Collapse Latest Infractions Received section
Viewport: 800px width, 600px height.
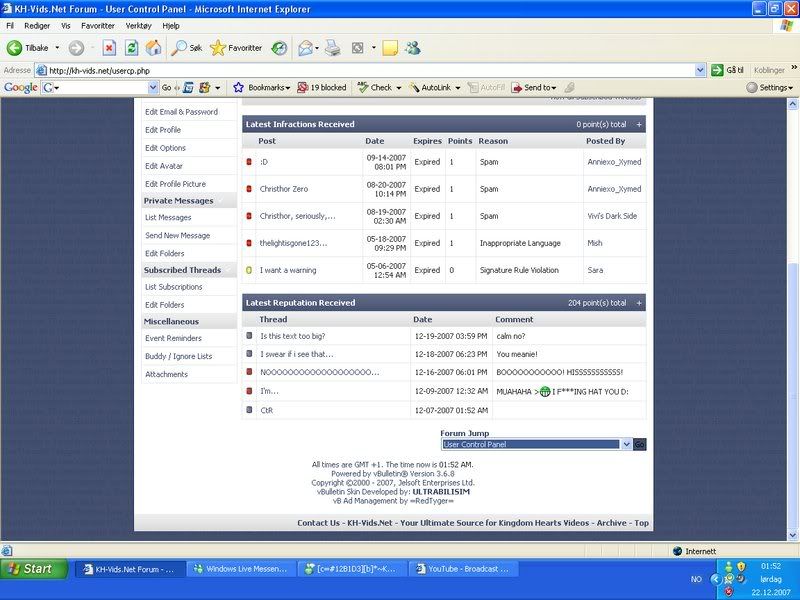[639, 124]
